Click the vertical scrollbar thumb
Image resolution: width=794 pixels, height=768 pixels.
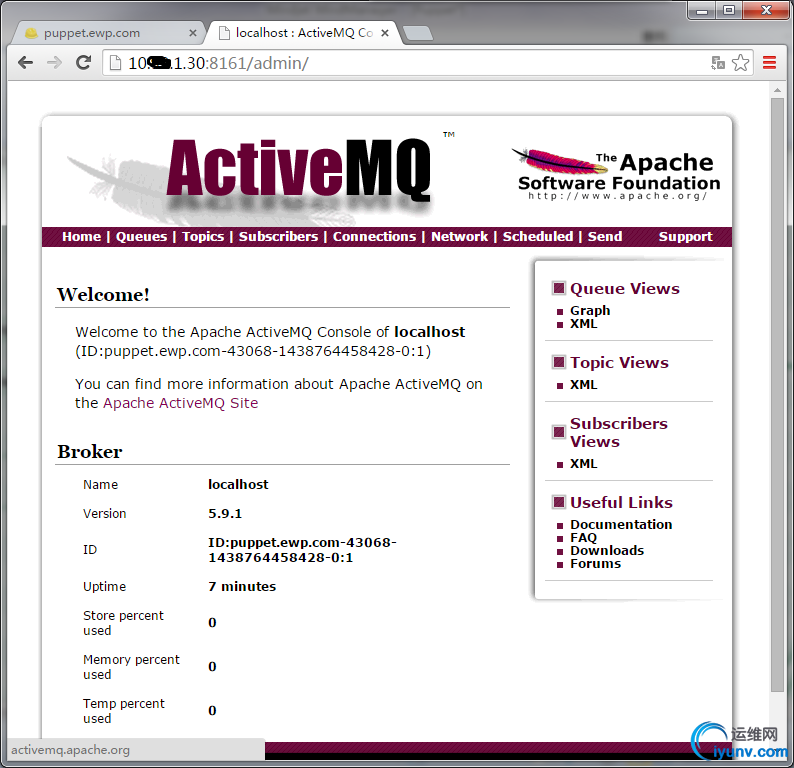pos(777,395)
